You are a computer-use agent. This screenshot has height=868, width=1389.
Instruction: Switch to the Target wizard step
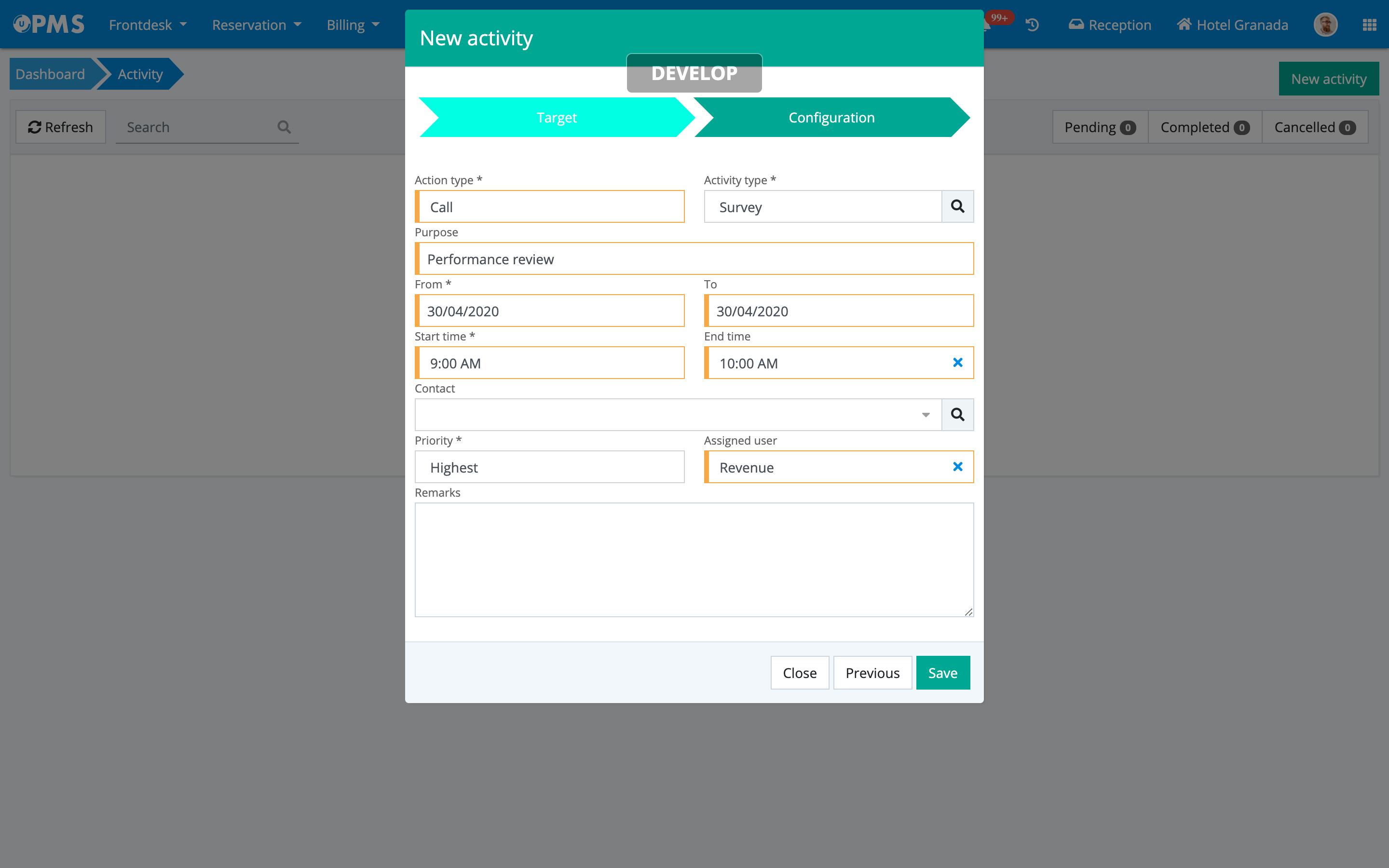556,118
